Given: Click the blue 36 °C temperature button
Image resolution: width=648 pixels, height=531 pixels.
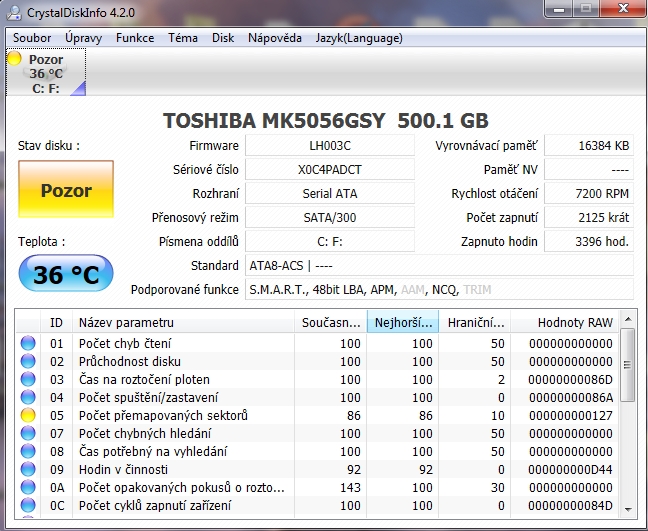Looking at the screenshot, I should click(x=66, y=274).
